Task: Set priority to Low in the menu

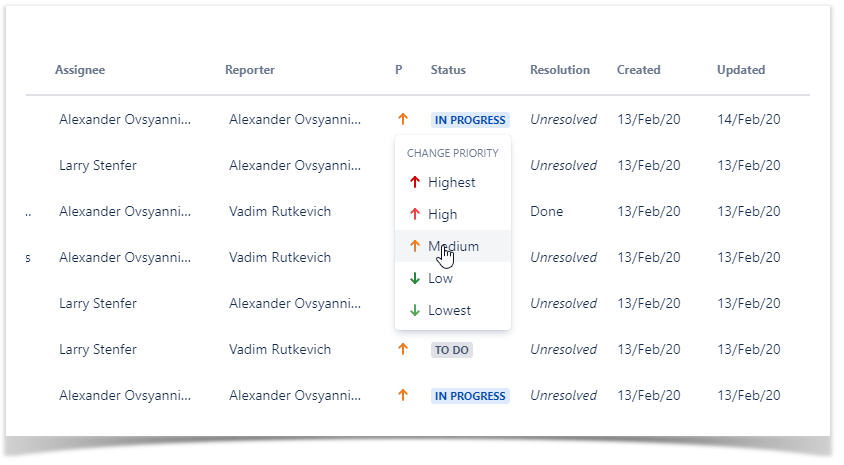Action: (x=440, y=278)
